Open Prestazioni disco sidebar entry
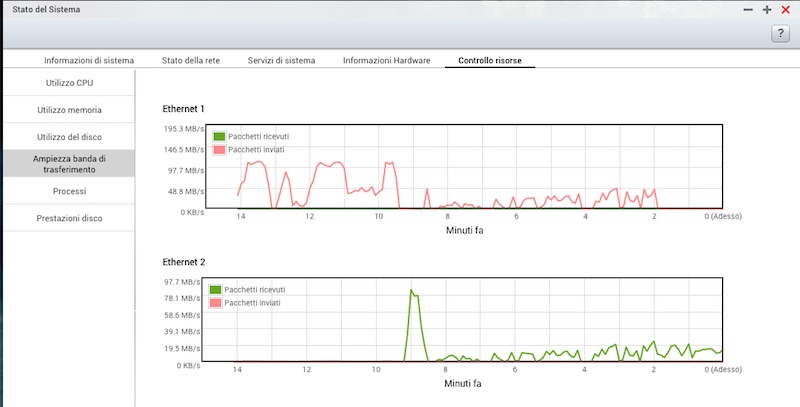 pyautogui.click(x=69, y=217)
